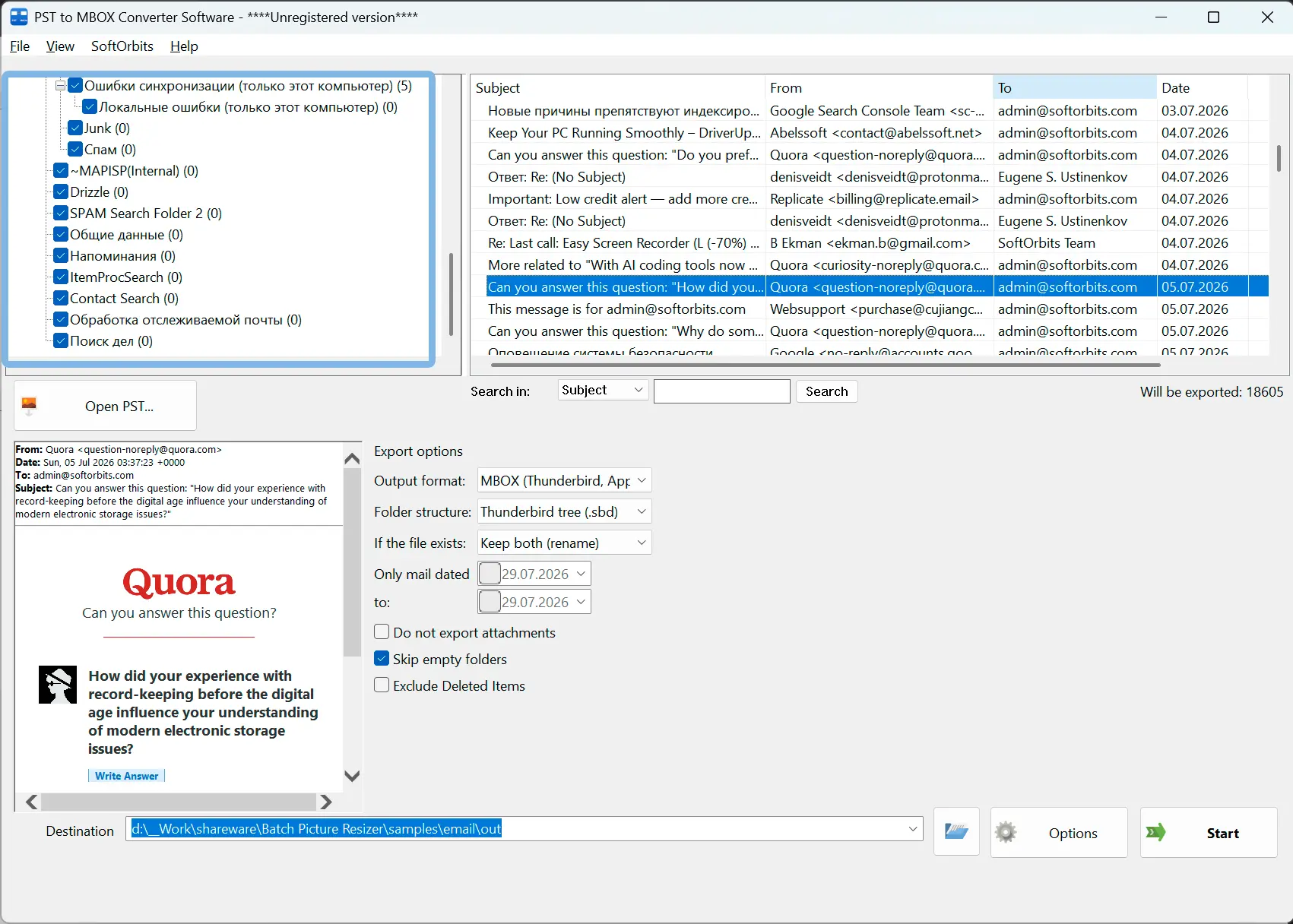
Task: Select the Общие данные folder
Action: [126, 235]
